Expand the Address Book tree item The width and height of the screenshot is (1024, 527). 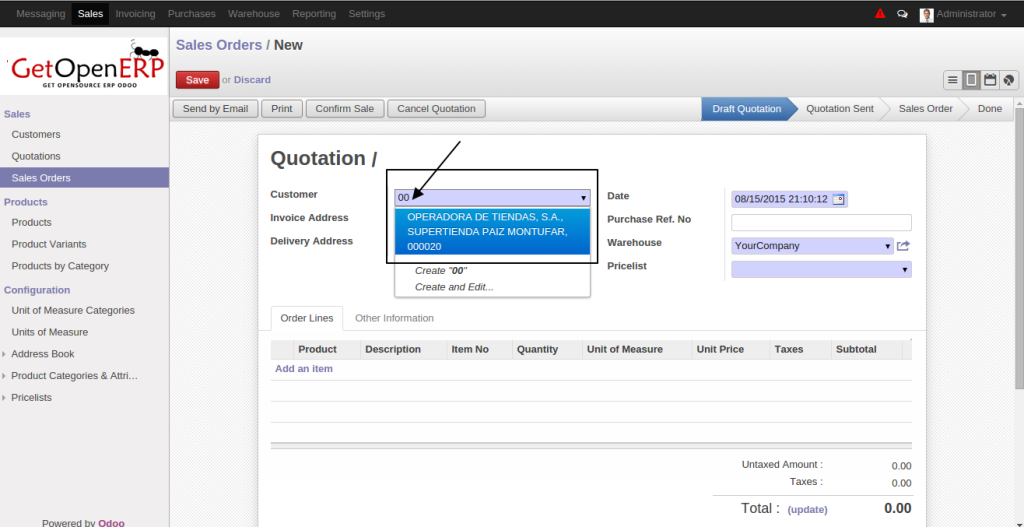pos(5,354)
